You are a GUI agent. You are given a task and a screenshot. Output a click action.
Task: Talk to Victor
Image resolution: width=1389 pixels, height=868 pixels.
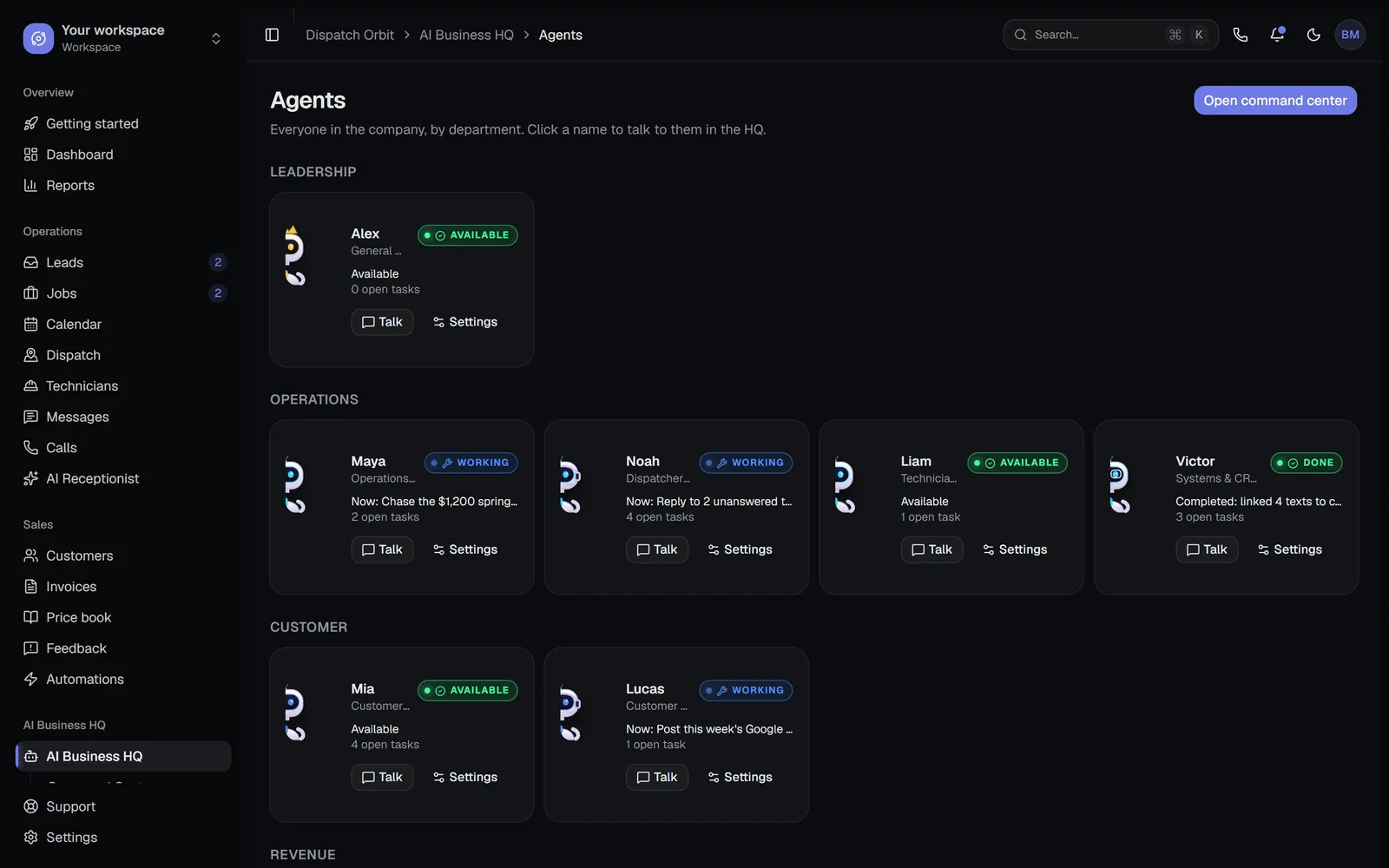point(1207,549)
